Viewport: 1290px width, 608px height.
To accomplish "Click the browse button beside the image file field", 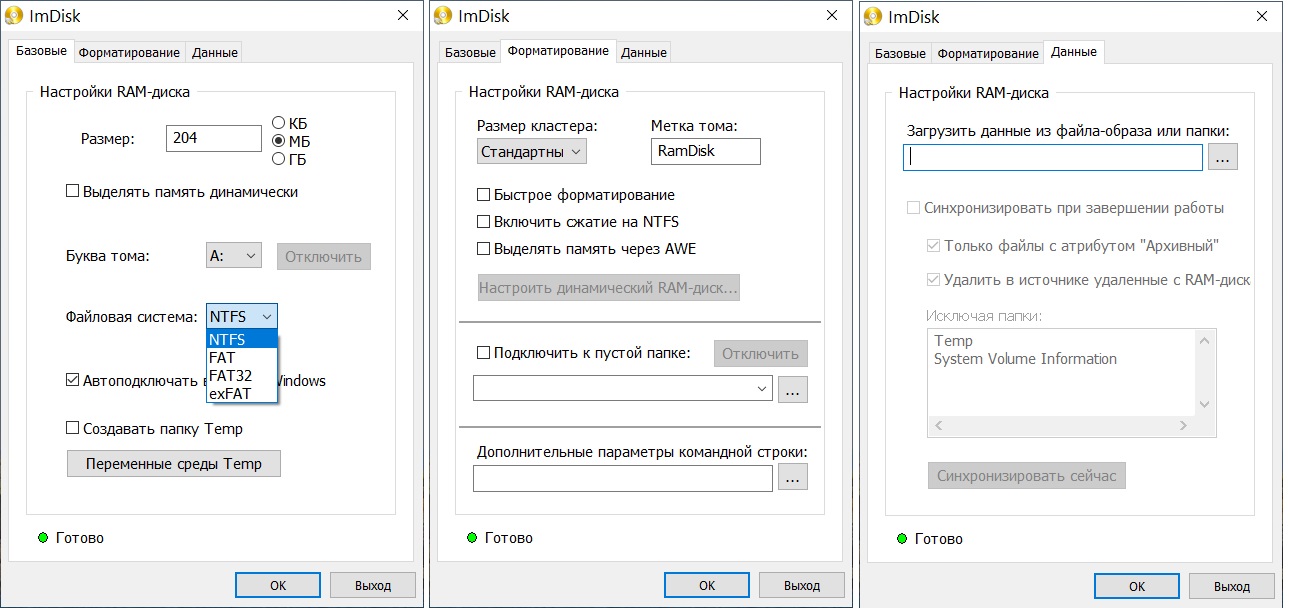I will coord(1223,157).
